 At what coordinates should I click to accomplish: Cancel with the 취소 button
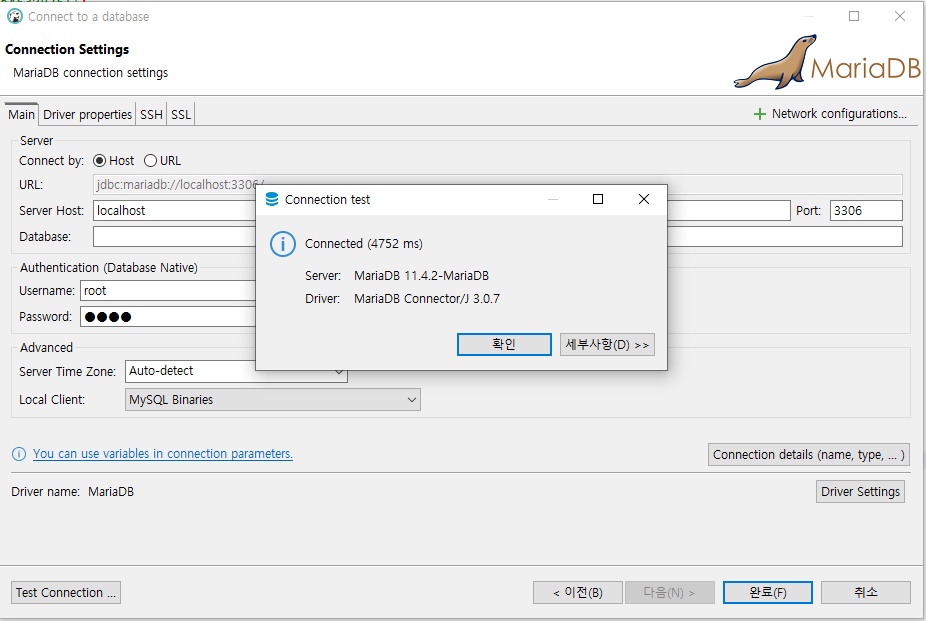tap(866, 593)
